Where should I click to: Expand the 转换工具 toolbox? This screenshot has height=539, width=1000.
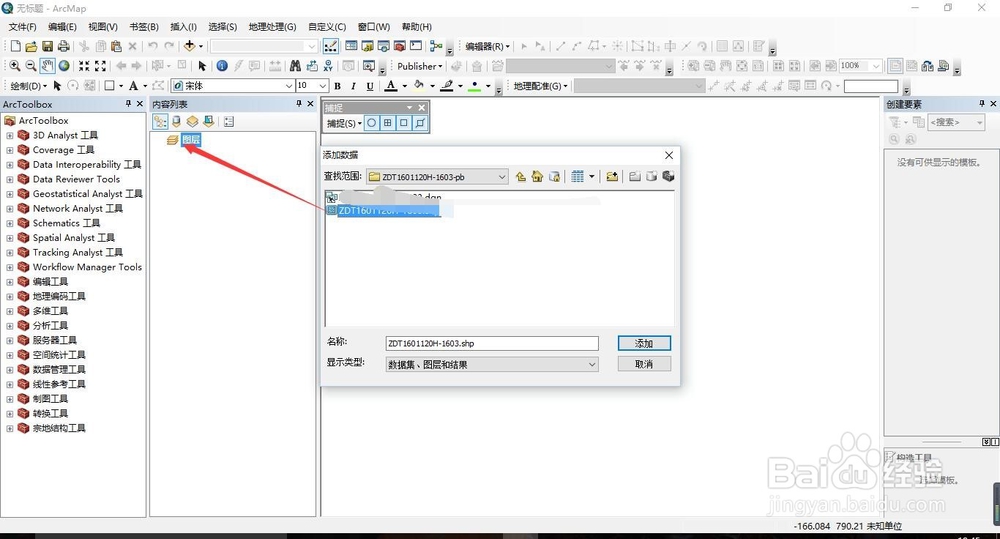click(x=10, y=414)
